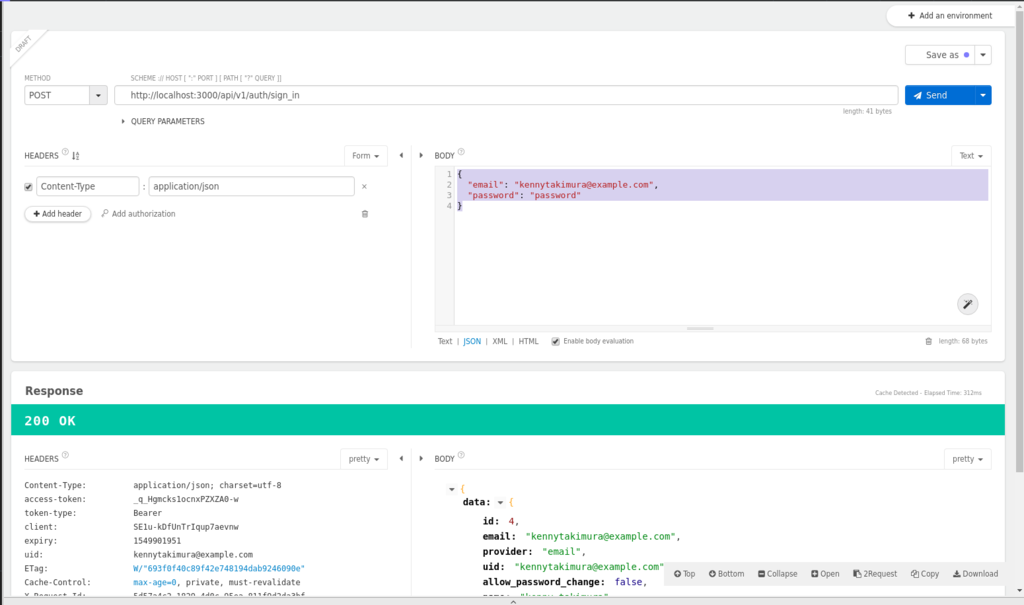Collapse response headers with left arrow

click(x=402, y=459)
